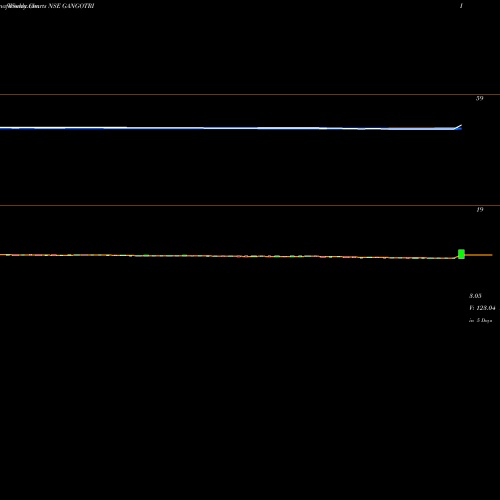Click the 8.05 price value
Viewport: 500px width, 500px height.
pos(475,296)
